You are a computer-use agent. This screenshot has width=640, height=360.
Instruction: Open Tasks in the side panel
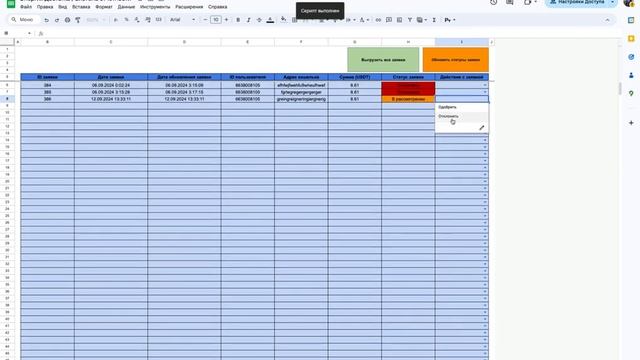click(x=631, y=57)
